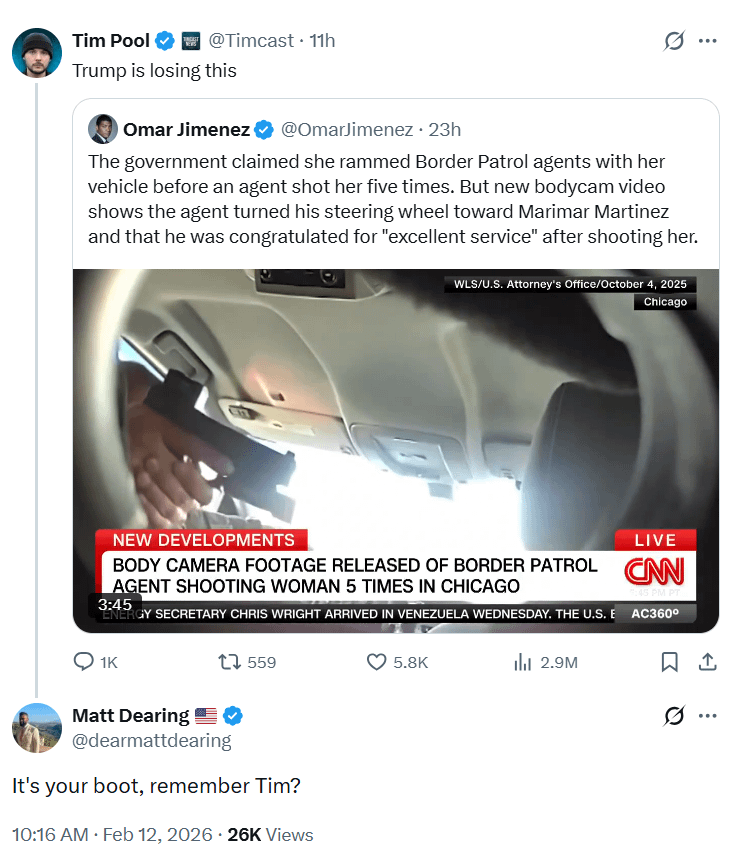Image resolution: width=735 pixels, height=848 pixels.
Task: Like Tim Pool's post with heart icon
Action: [x=377, y=662]
